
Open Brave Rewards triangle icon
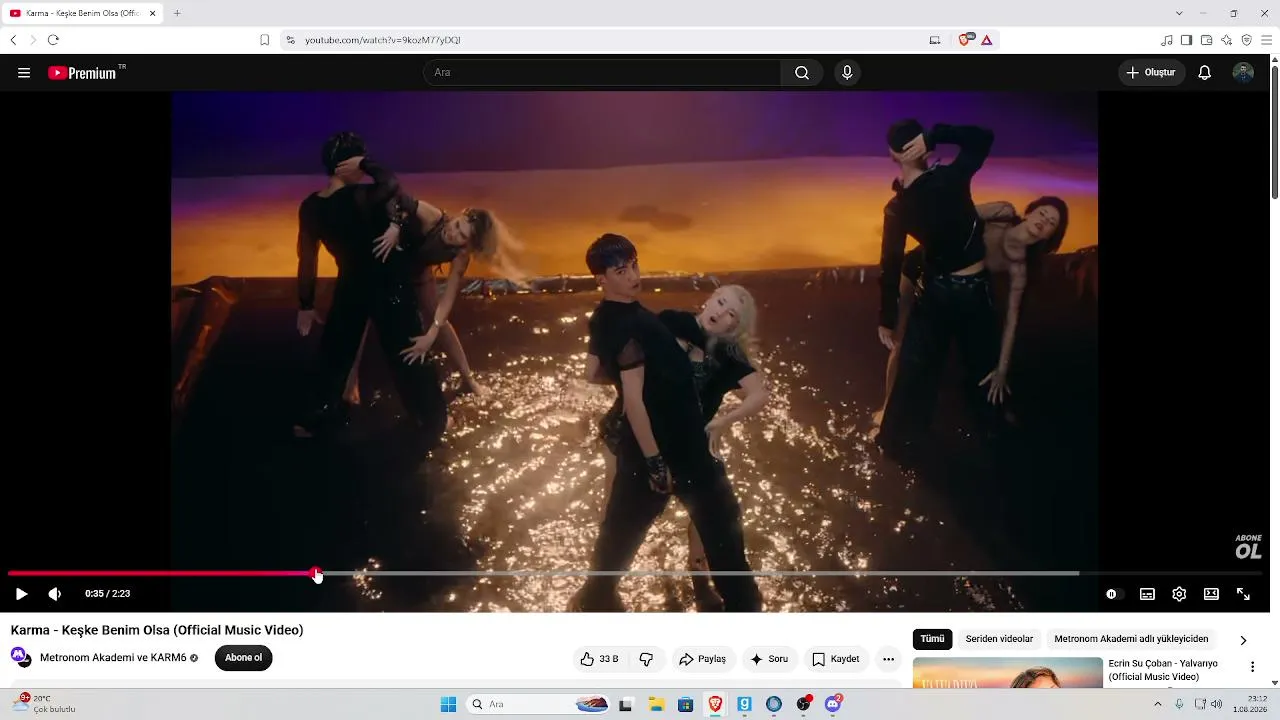click(x=987, y=40)
